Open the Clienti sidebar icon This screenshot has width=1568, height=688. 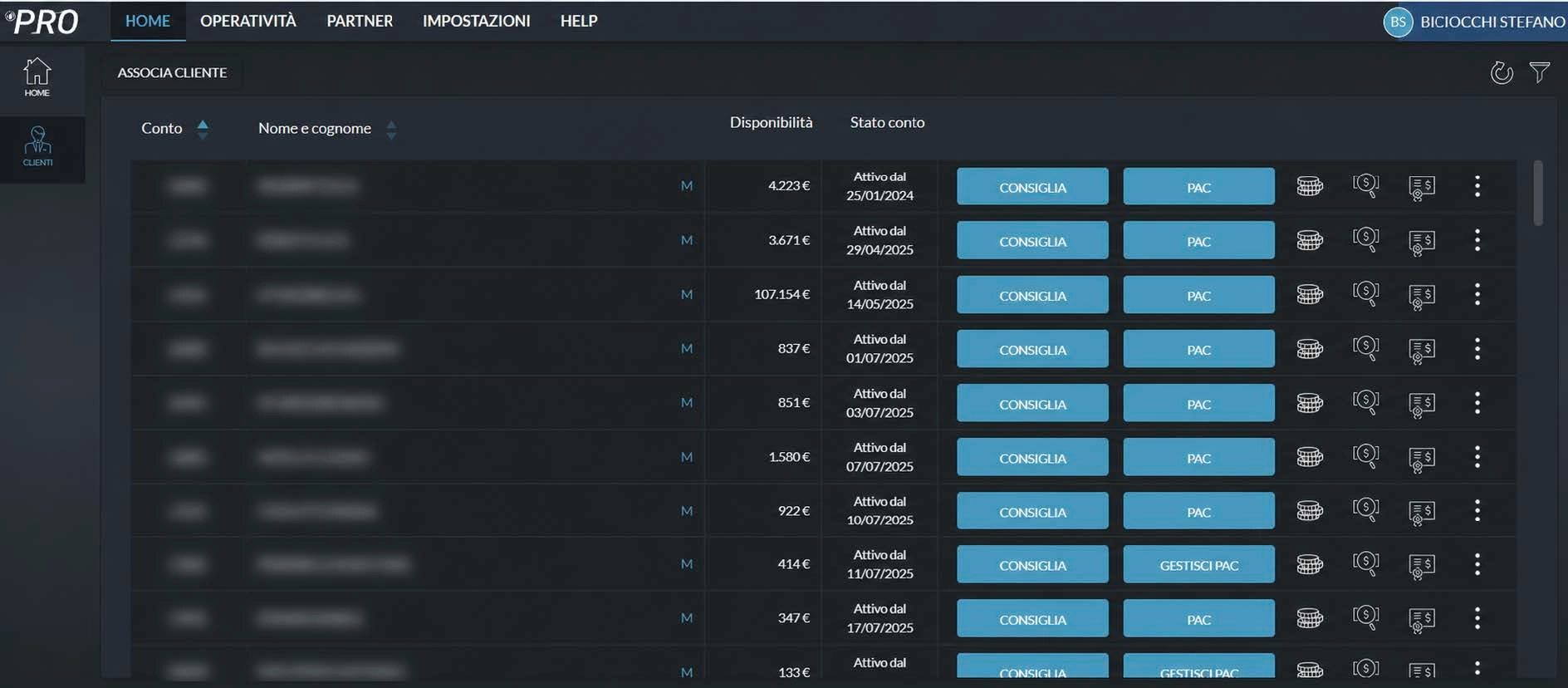point(37,146)
